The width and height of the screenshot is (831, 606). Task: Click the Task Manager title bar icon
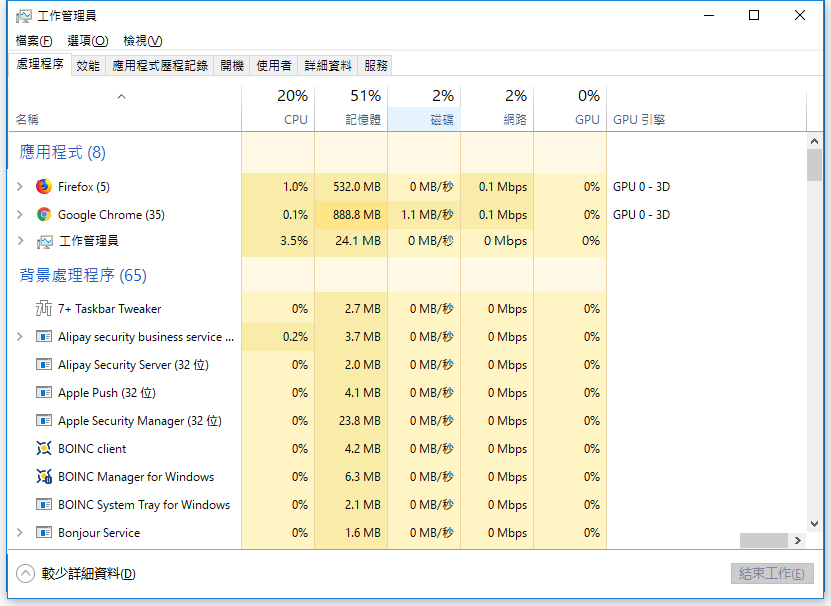pyautogui.click(x=24, y=16)
